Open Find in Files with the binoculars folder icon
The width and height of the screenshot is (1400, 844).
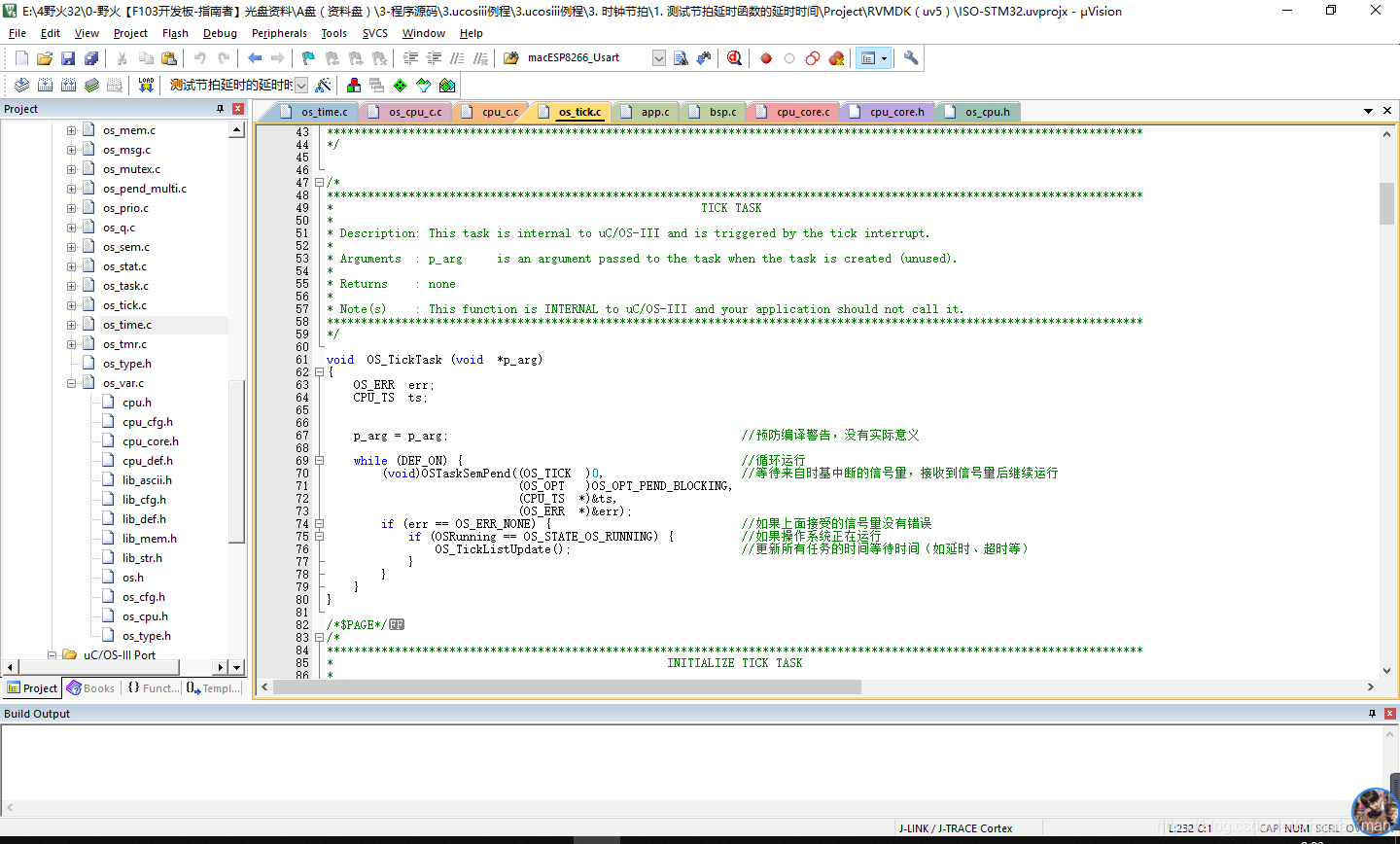coord(511,58)
